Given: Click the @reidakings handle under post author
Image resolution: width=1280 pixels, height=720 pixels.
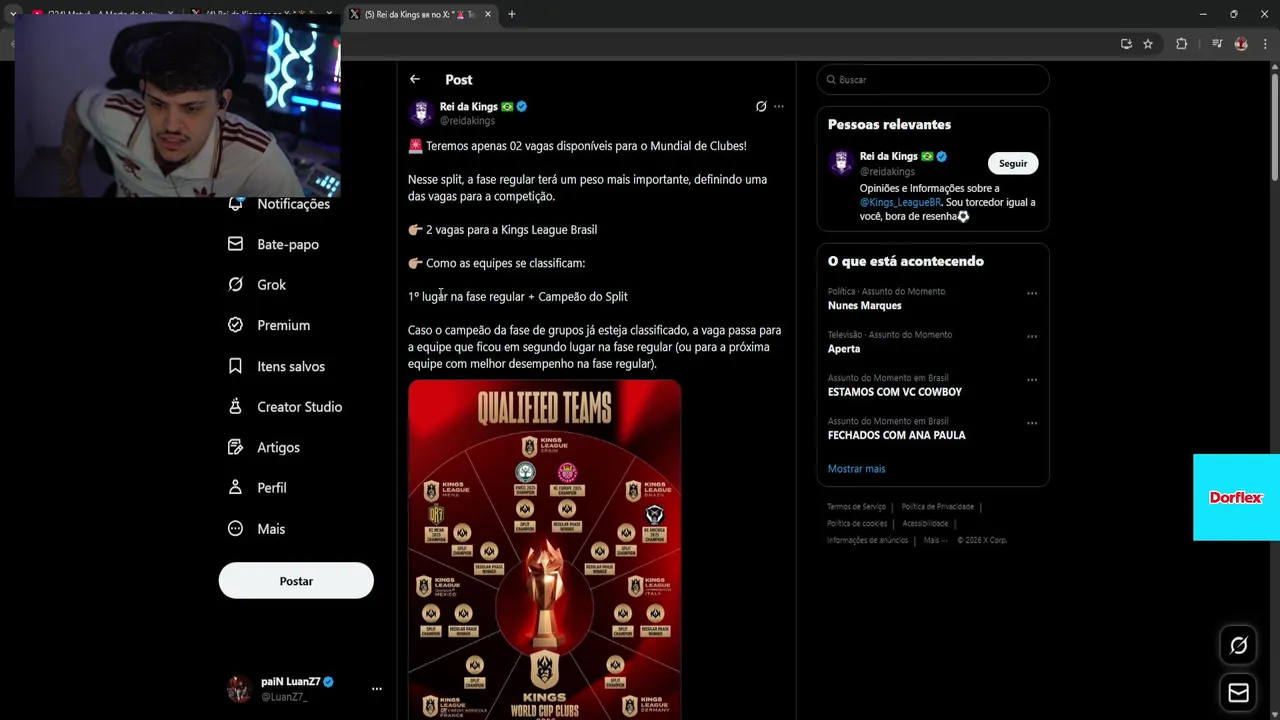Looking at the screenshot, I should (x=467, y=121).
